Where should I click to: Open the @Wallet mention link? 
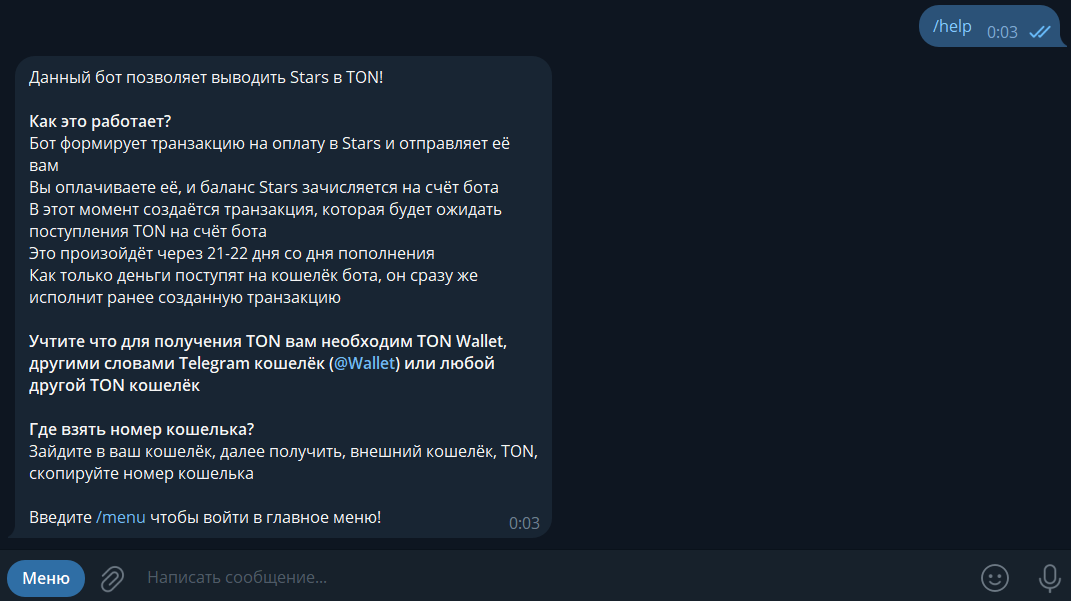click(364, 363)
